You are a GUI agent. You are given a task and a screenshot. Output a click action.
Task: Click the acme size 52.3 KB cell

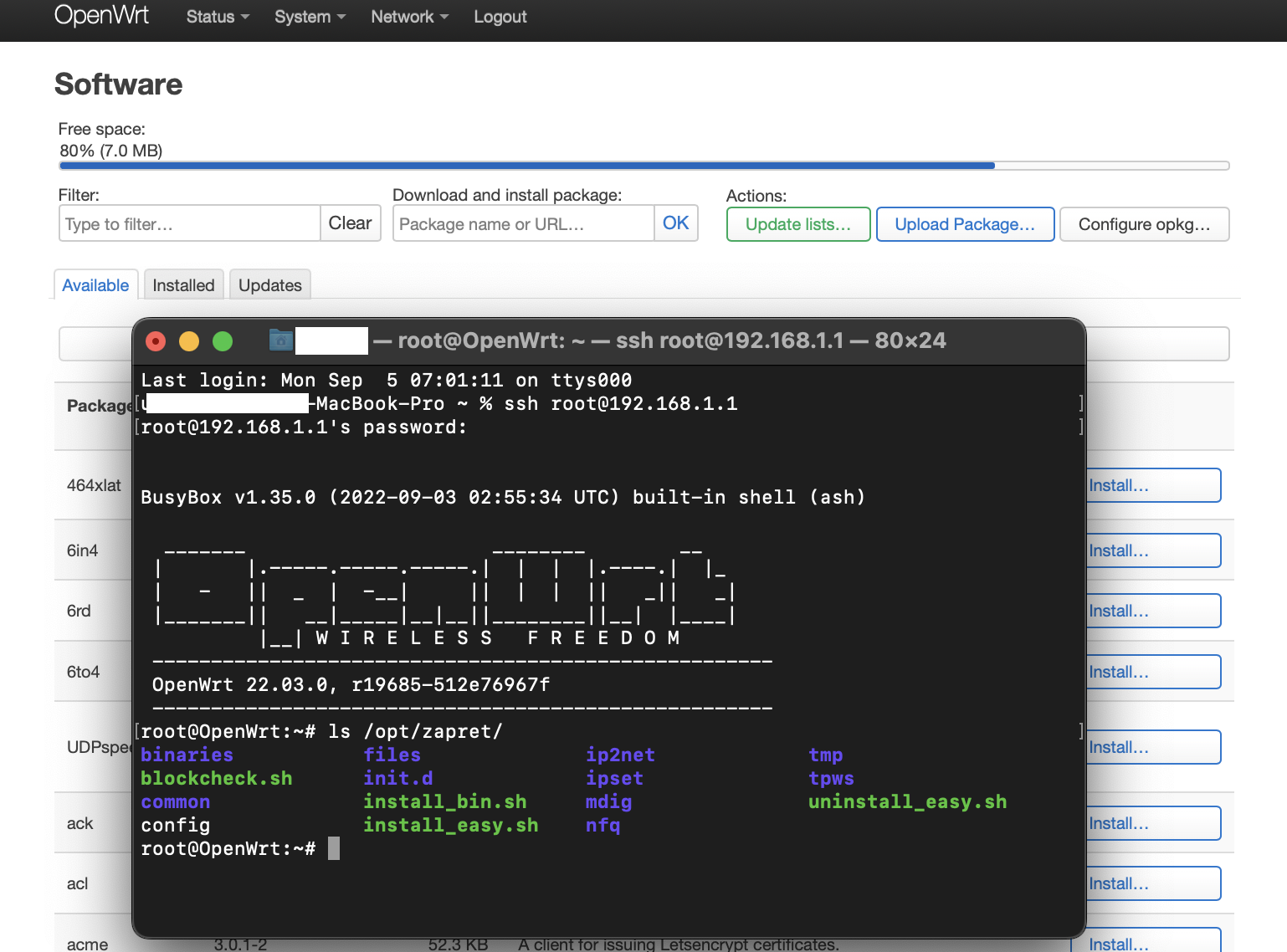pos(458,944)
